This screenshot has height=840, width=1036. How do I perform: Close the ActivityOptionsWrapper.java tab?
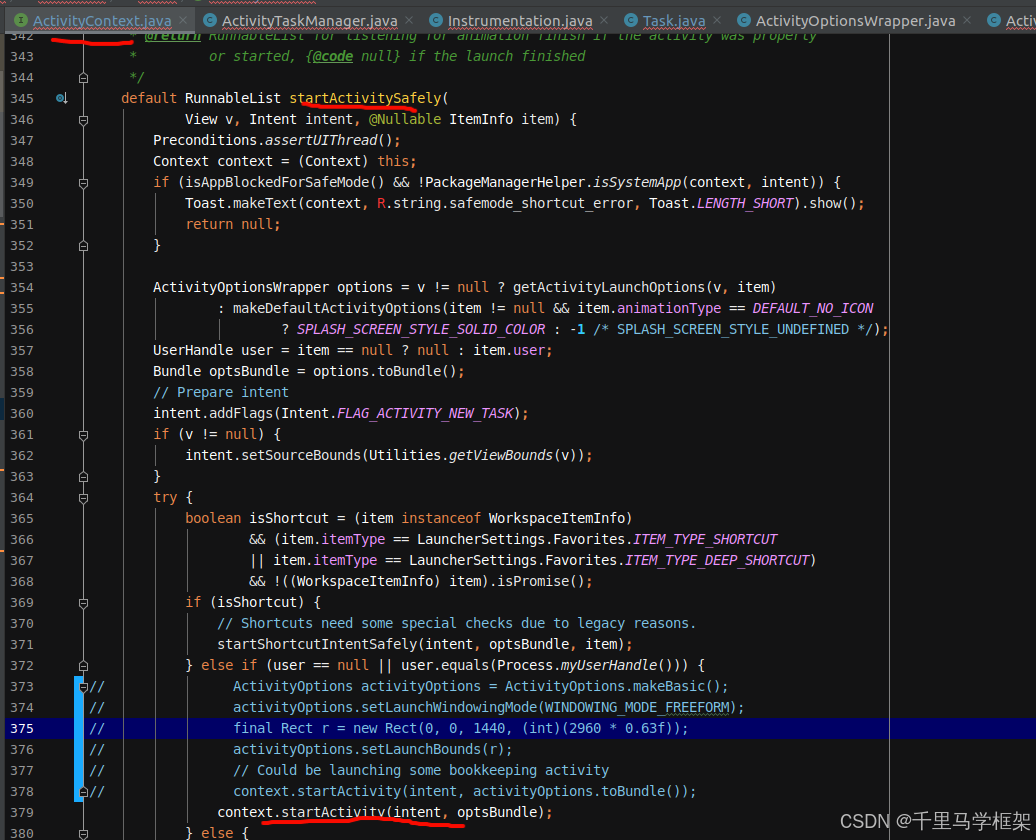pos(967,20)
